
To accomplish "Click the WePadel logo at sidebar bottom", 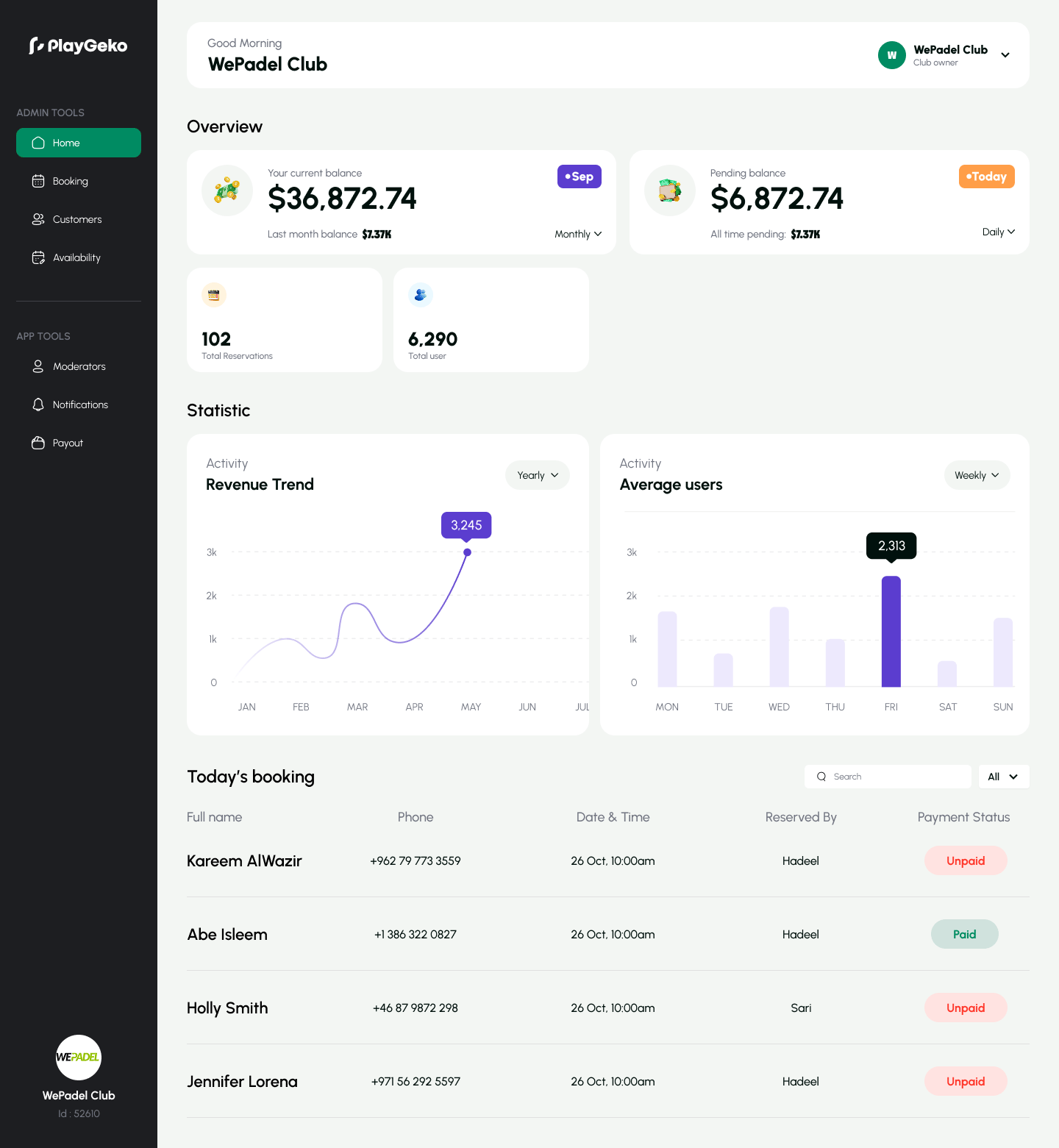I will click(79, 1058).
